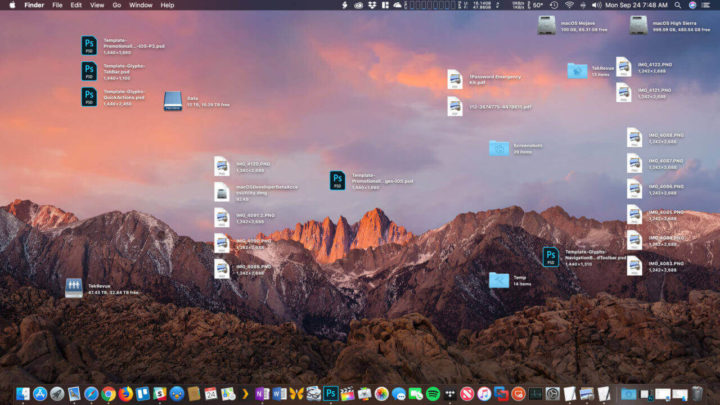Select the IMG_4122.PNG file
The width and height of the screenshot is (720, 405).
coord(624,67)
